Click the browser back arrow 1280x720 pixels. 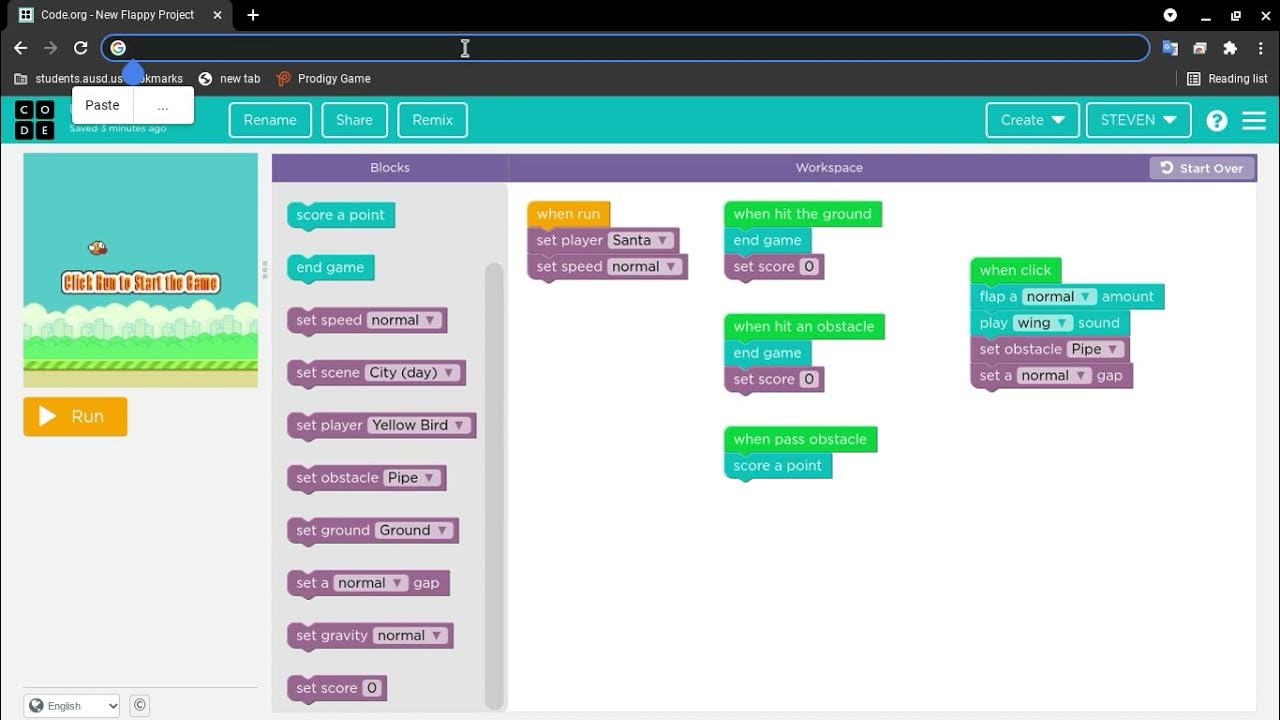[20, 48]
